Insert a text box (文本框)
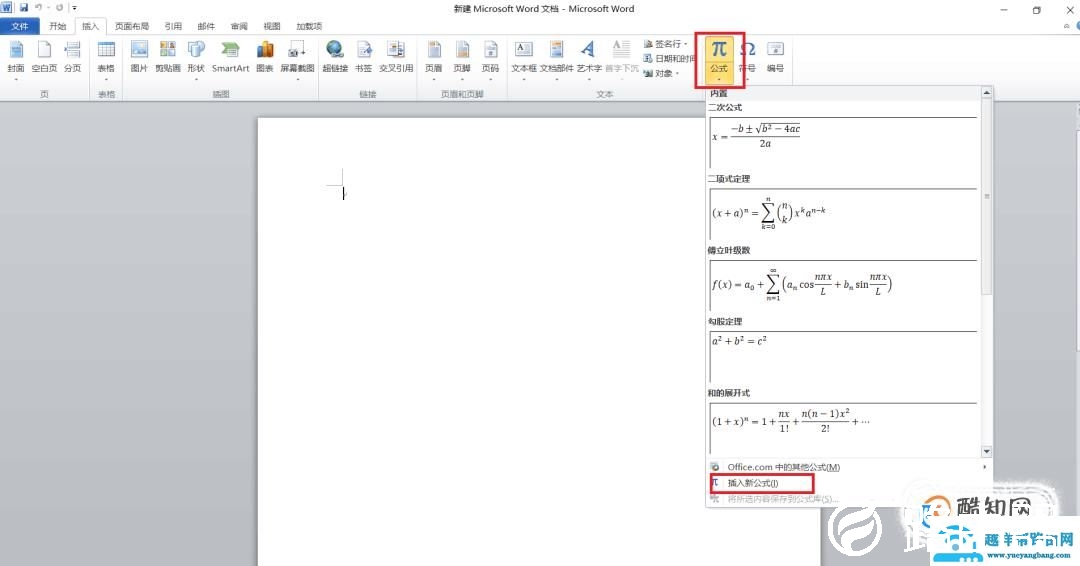1080x566 pixels. tap(524, 55)
